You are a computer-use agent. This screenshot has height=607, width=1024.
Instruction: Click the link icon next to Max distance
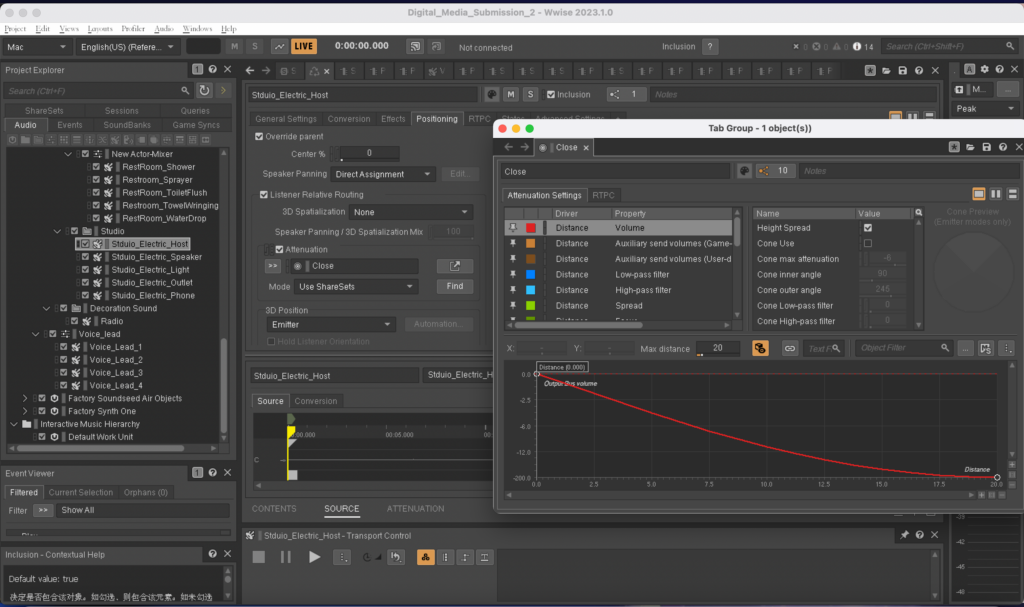pyautogui.click(x=790, y=348)
